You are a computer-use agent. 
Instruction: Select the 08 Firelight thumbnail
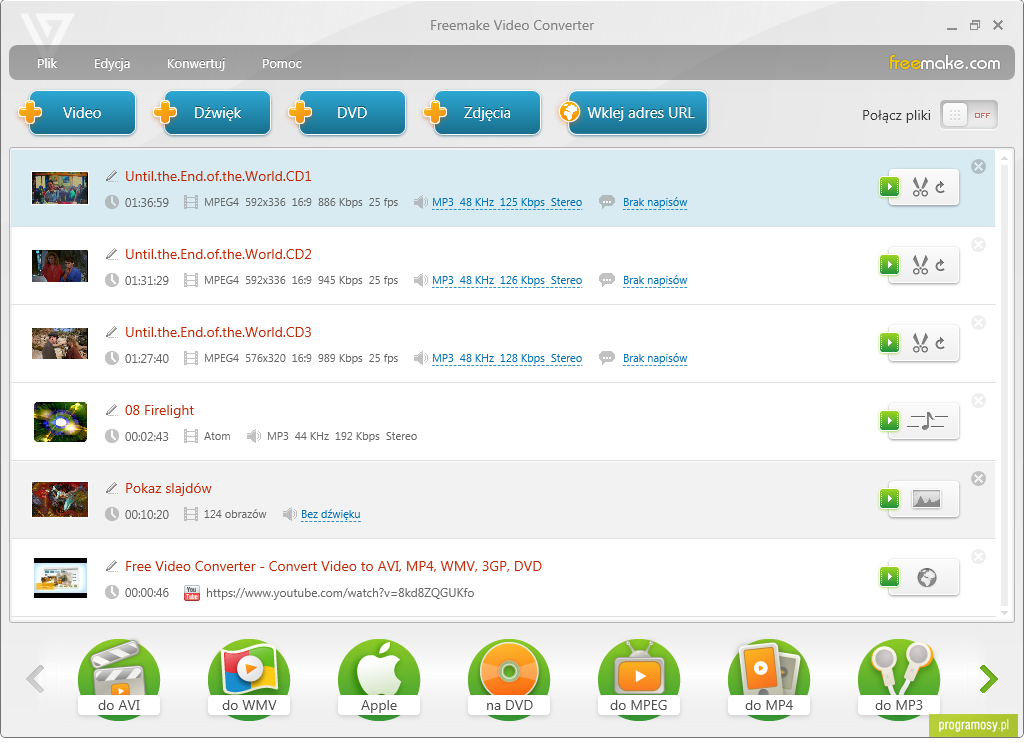(x=60, y=422)
